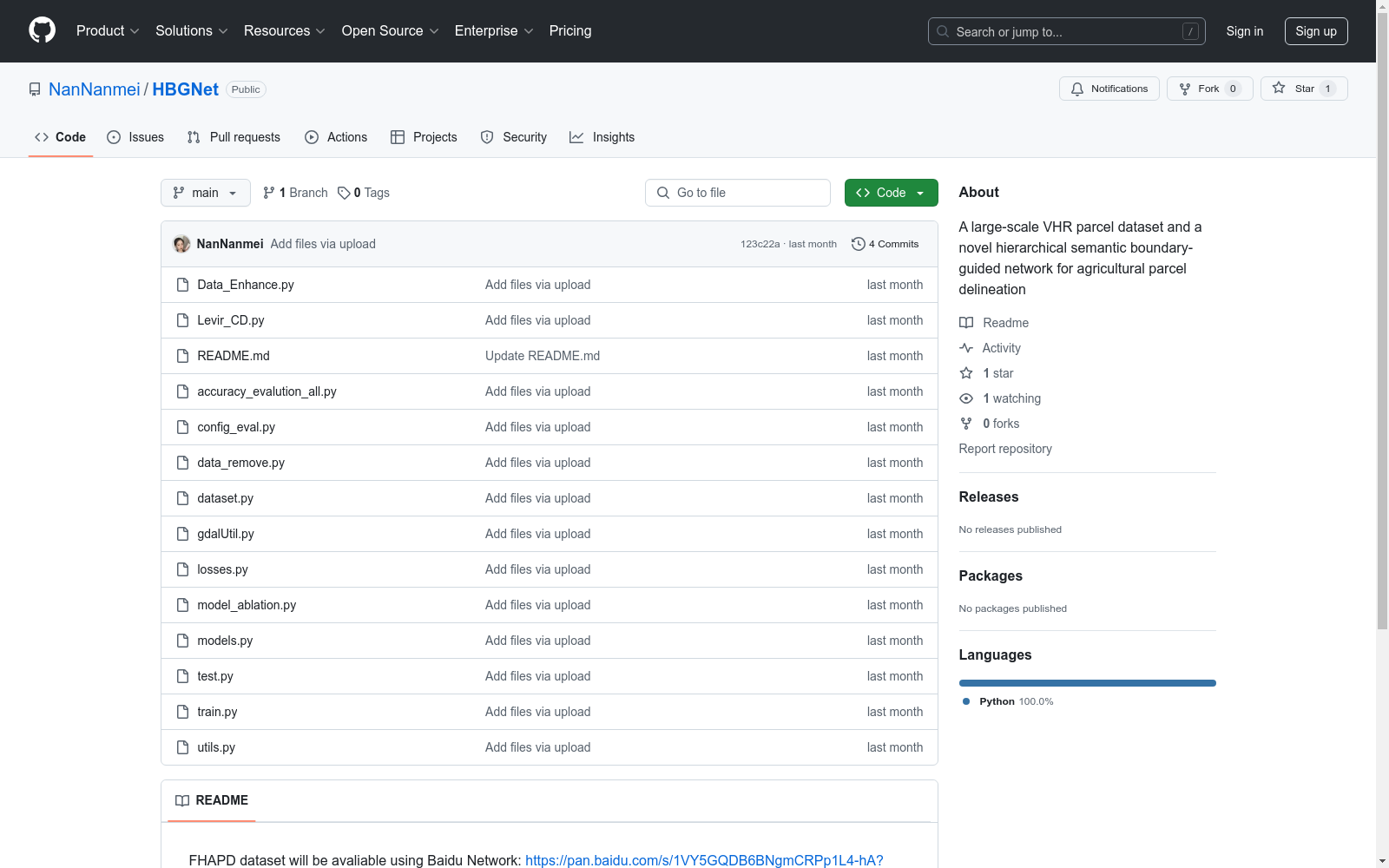Open the Releases heading link

(x=989, y=496)
